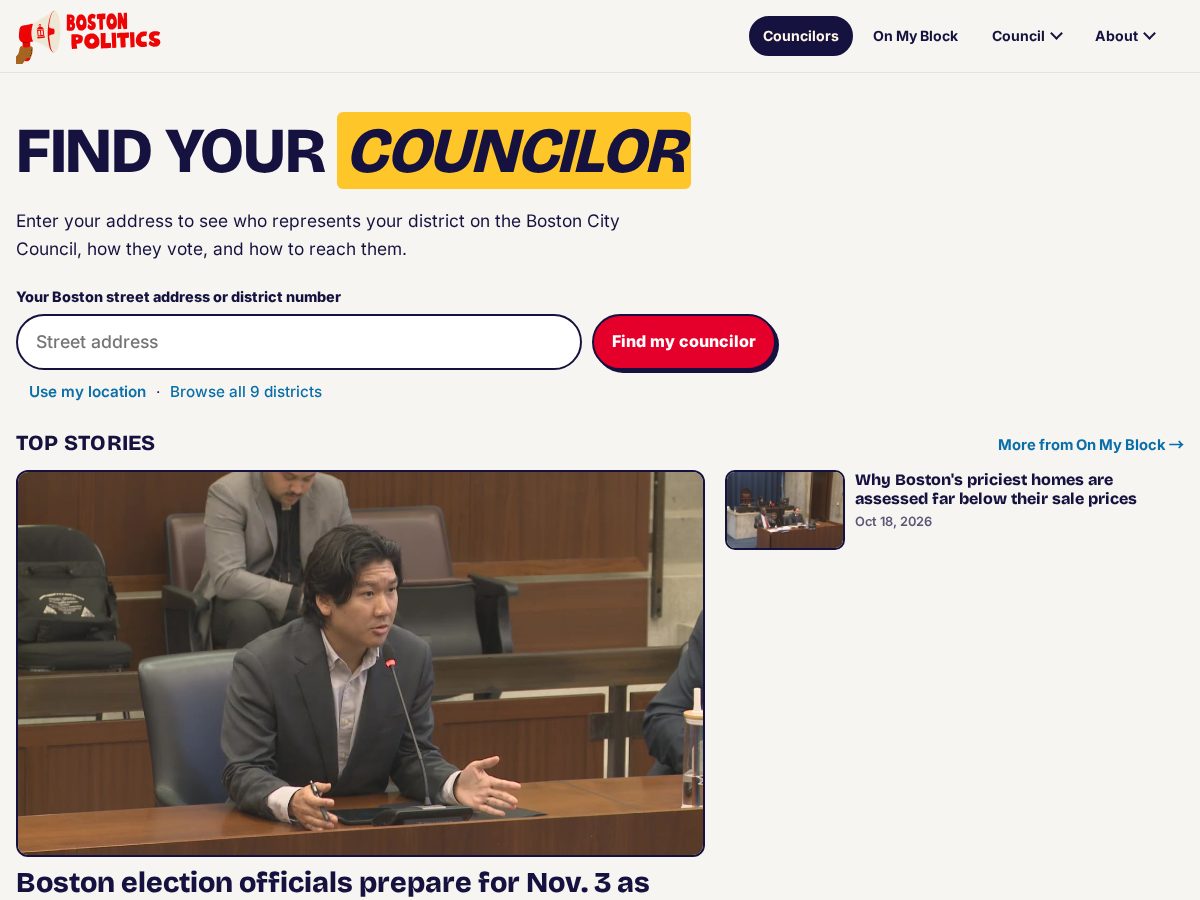Open More from On My Block link
The width and height of the screenshot is (1200, 900).
pos(1091,445)
